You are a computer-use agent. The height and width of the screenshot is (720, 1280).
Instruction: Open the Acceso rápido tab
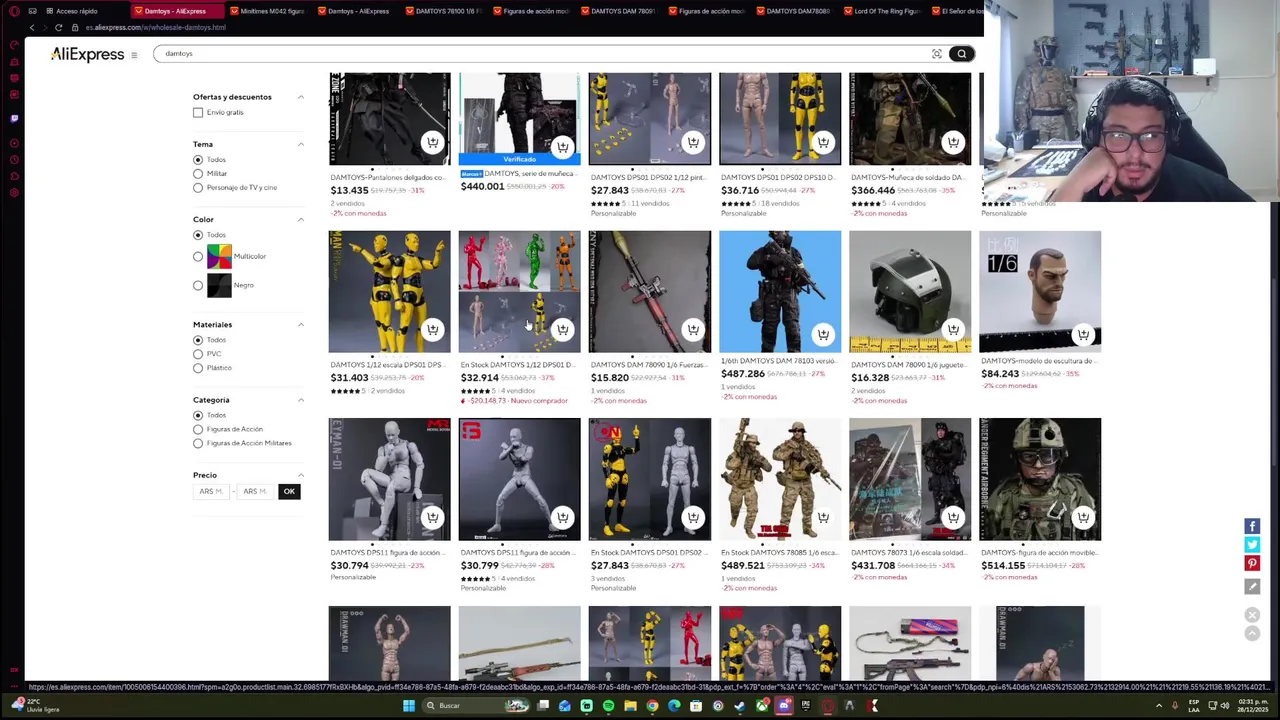coord(76,11)
